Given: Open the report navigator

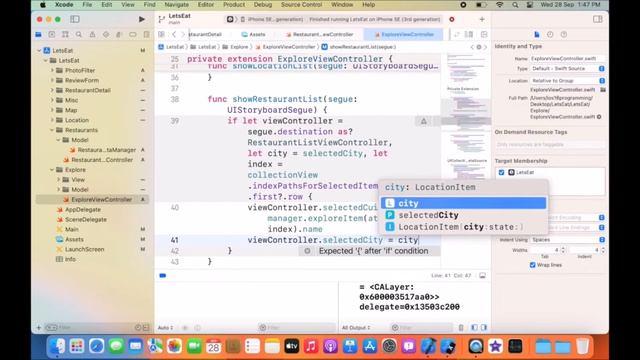Looking at the screenshot, I should point(146,35).
